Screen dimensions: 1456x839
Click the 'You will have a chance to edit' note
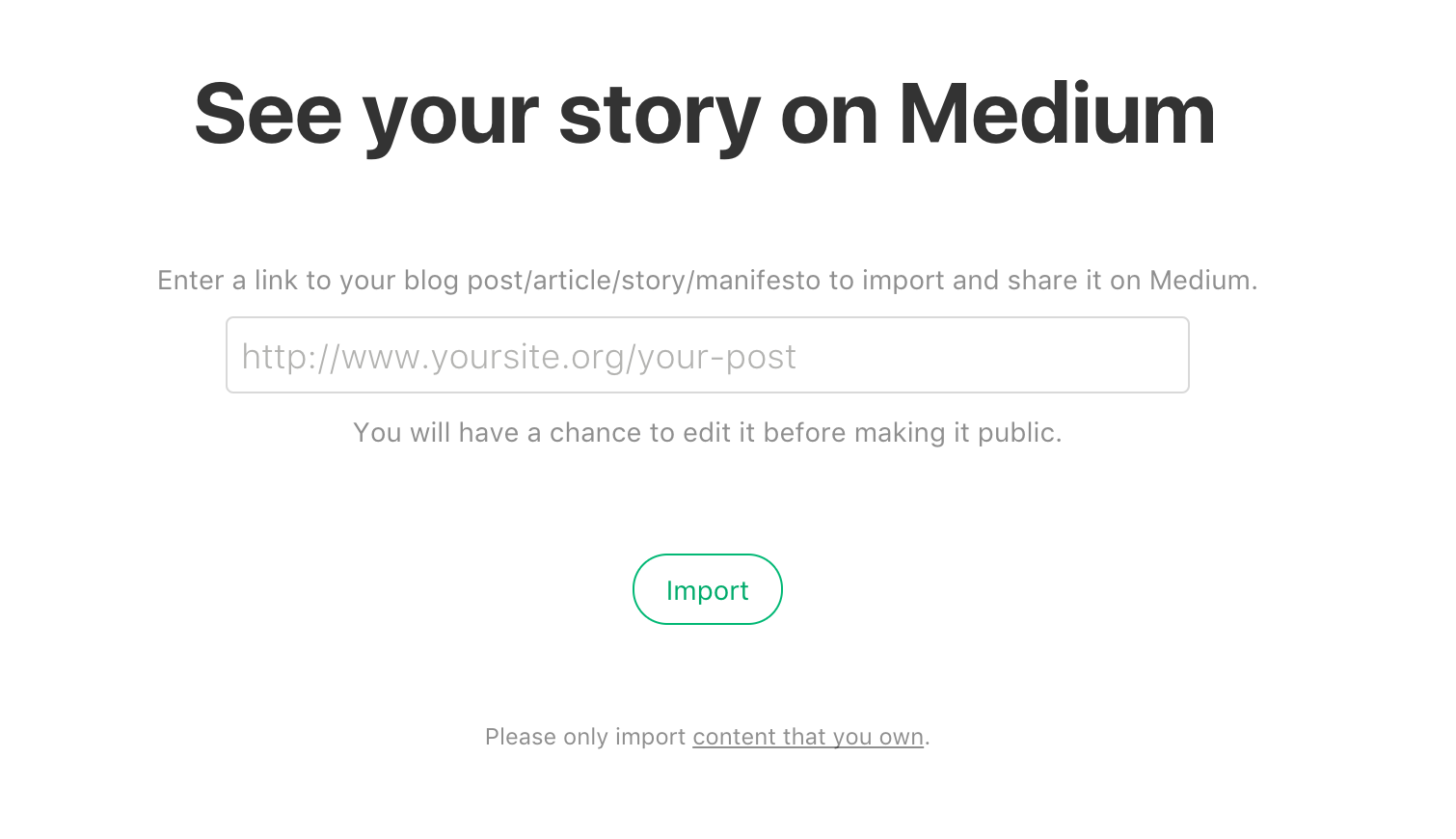pyautogui.click(x=707, y=433)
